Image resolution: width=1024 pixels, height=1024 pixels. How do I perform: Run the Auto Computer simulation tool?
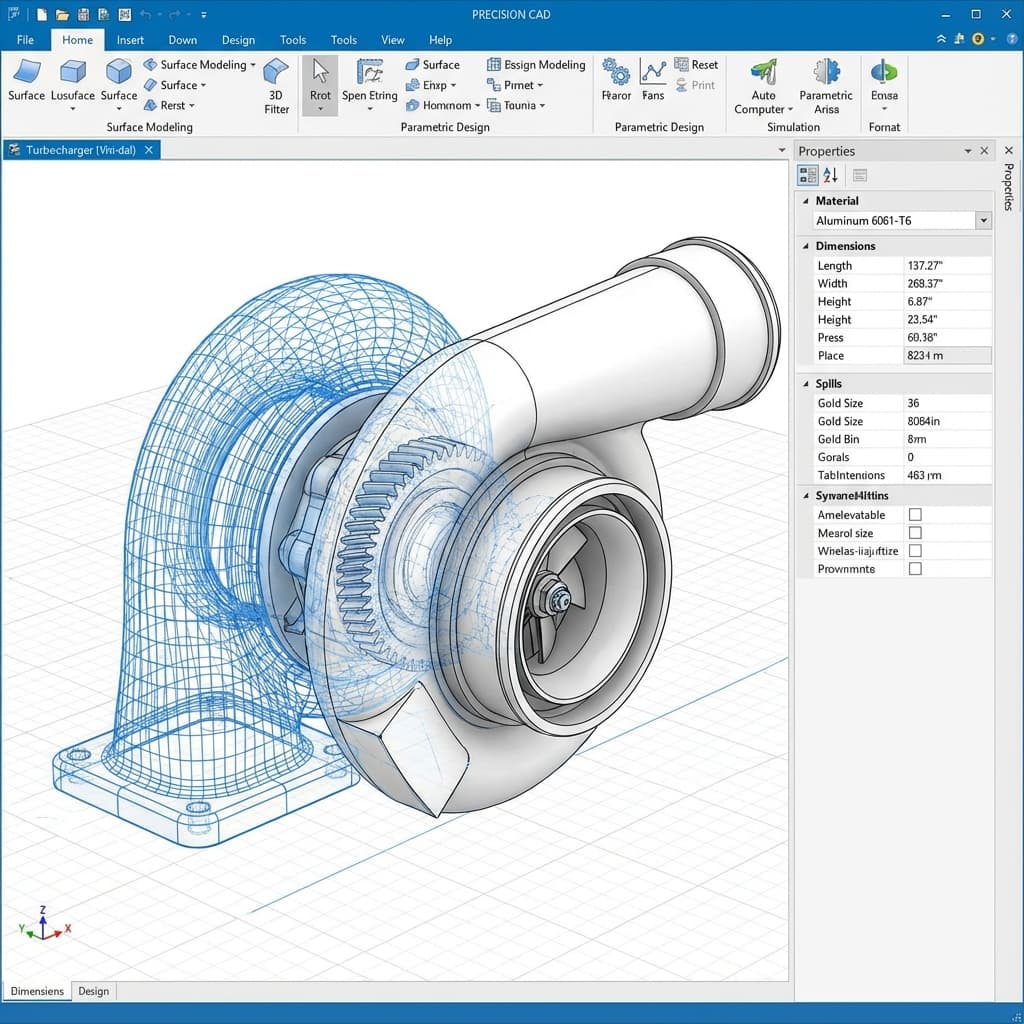(762, 85)
